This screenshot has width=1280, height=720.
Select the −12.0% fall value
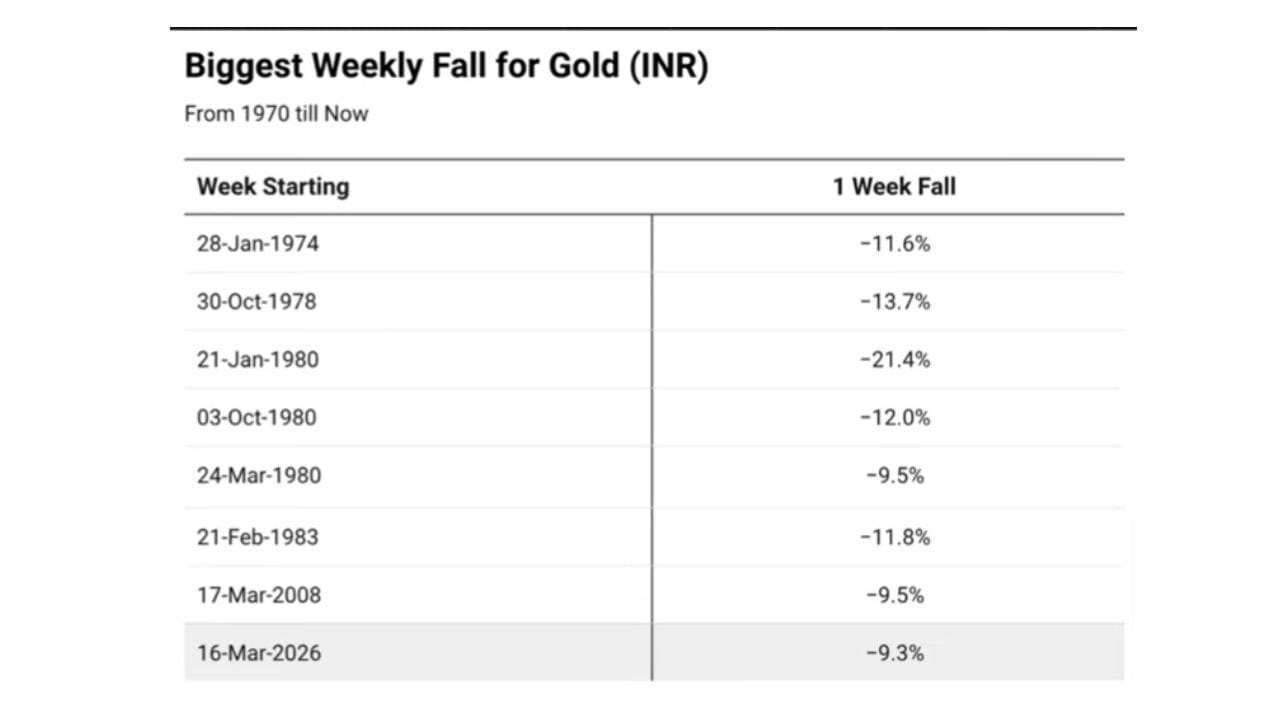pos(895,417)
